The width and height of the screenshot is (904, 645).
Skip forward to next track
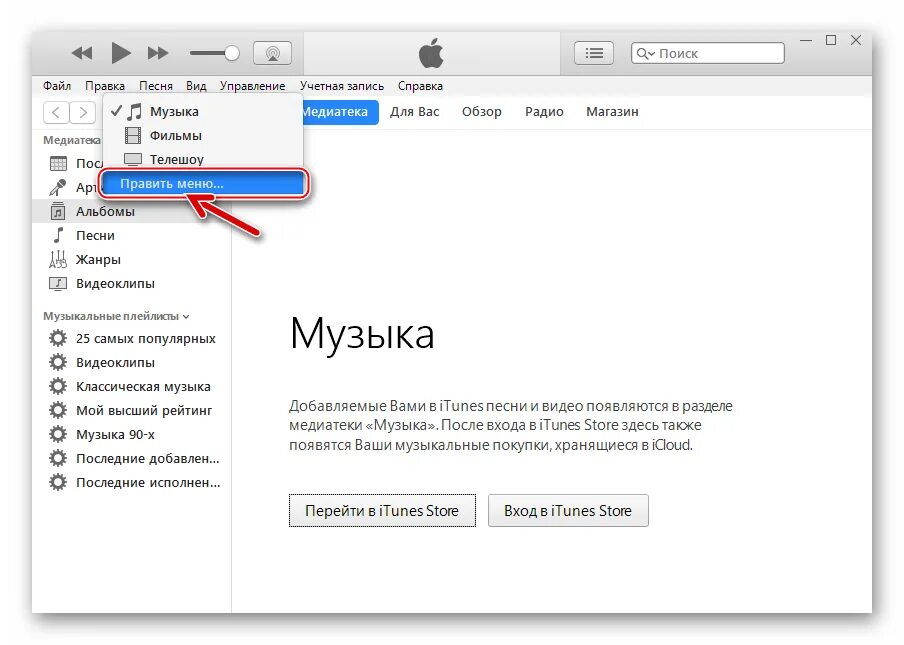pos(157,54)
